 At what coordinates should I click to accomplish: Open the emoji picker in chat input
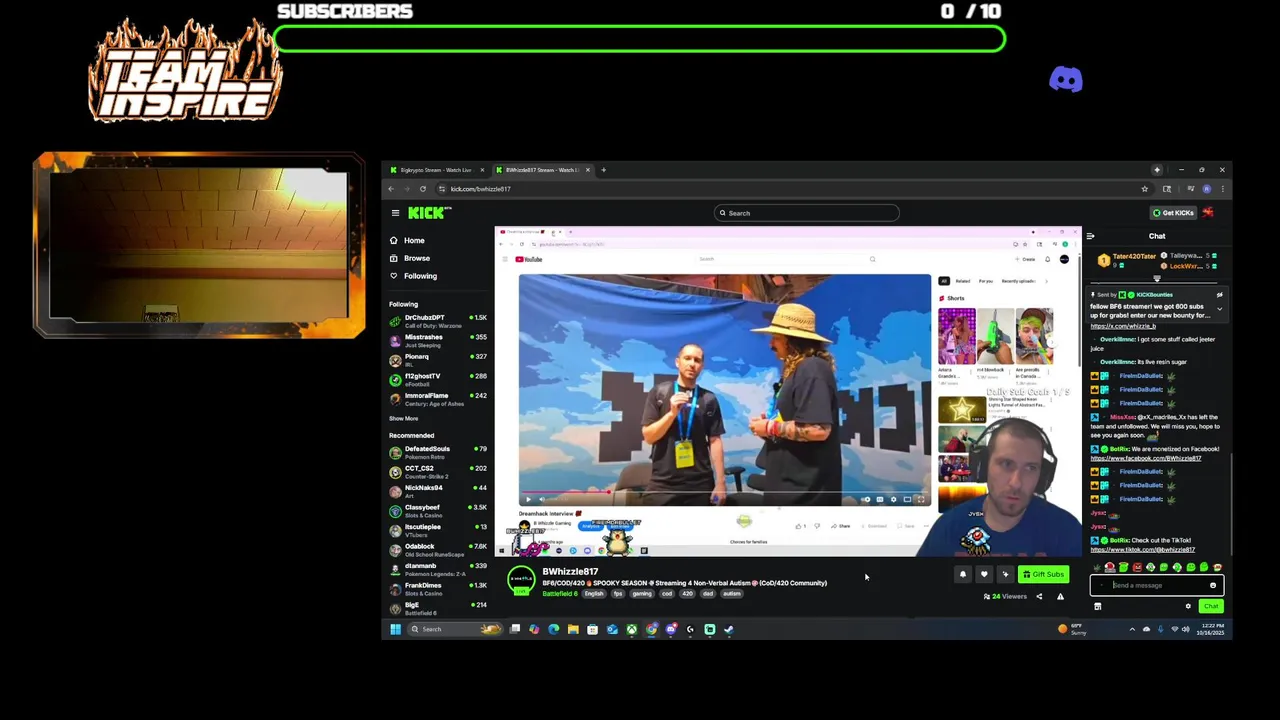tap(1213, 586)
